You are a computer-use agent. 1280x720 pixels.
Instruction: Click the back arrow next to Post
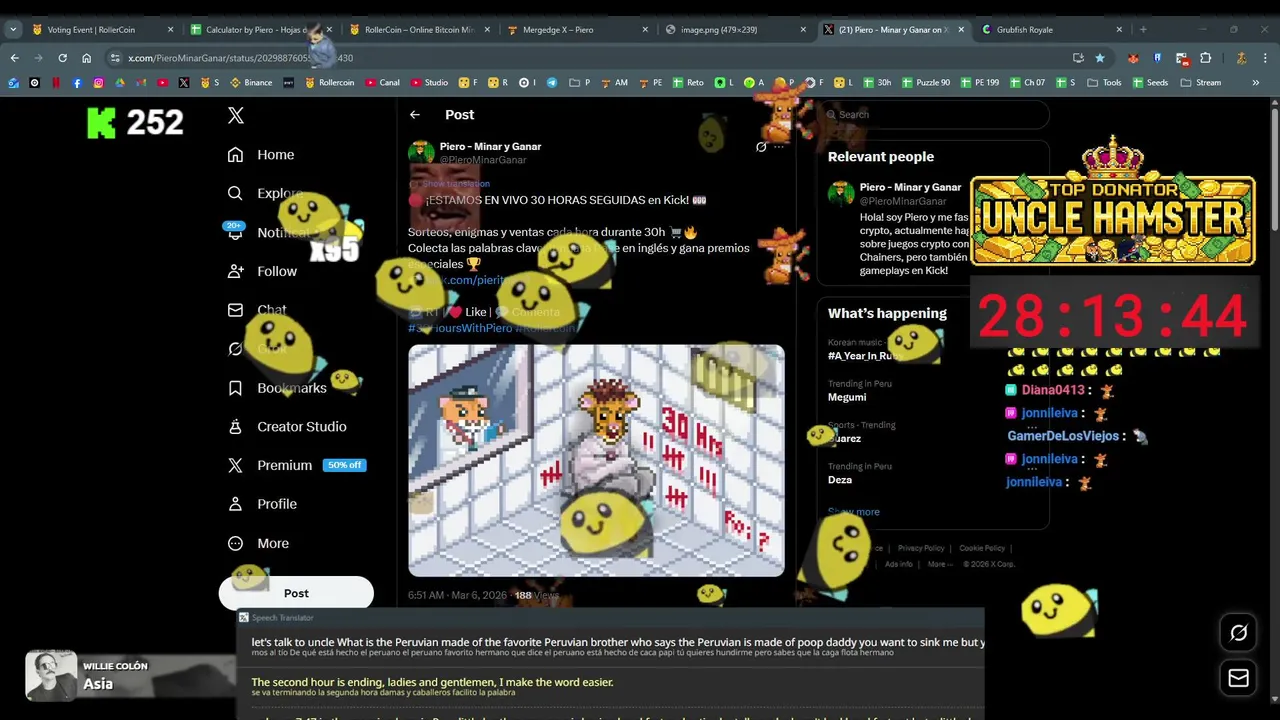(x=415, y=115)
